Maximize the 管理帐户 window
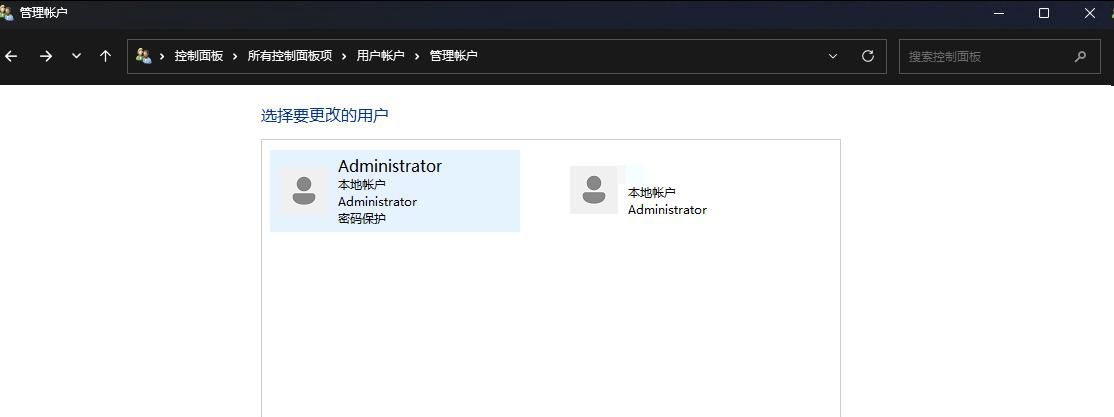Screen dimensions: 1114x417 [1043, 13]
